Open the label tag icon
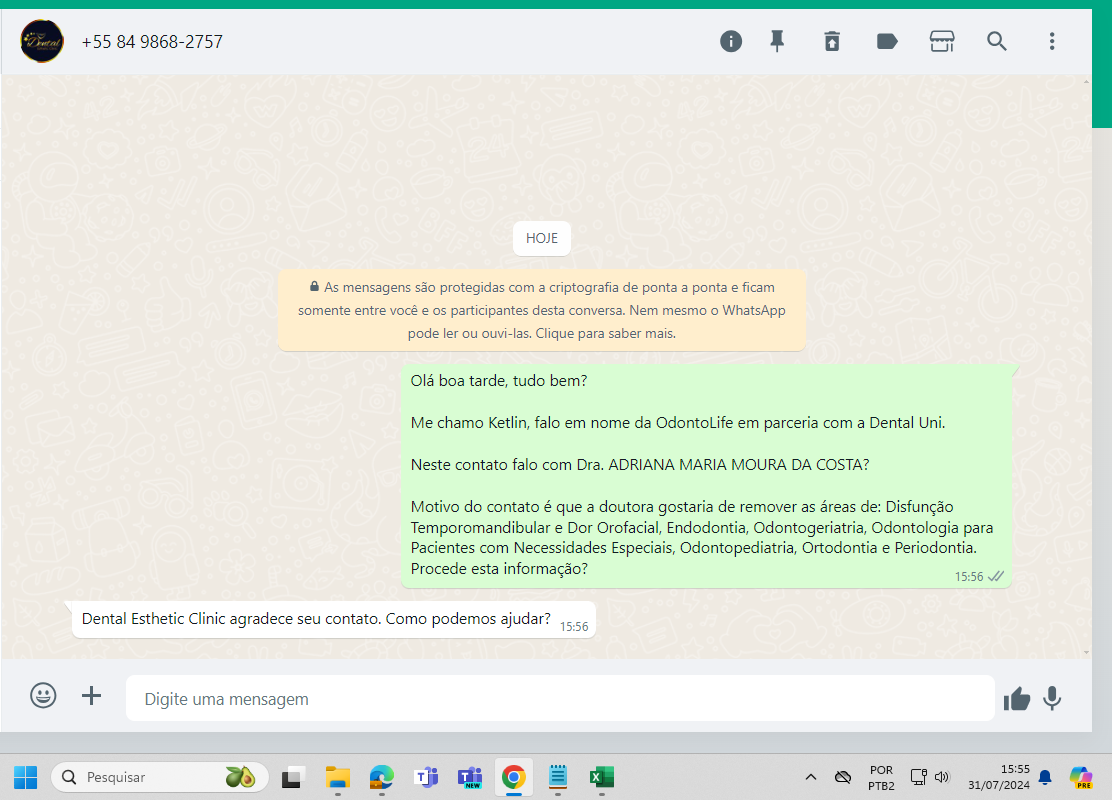The image size is (1112, 800). click(x=887, y=42)
